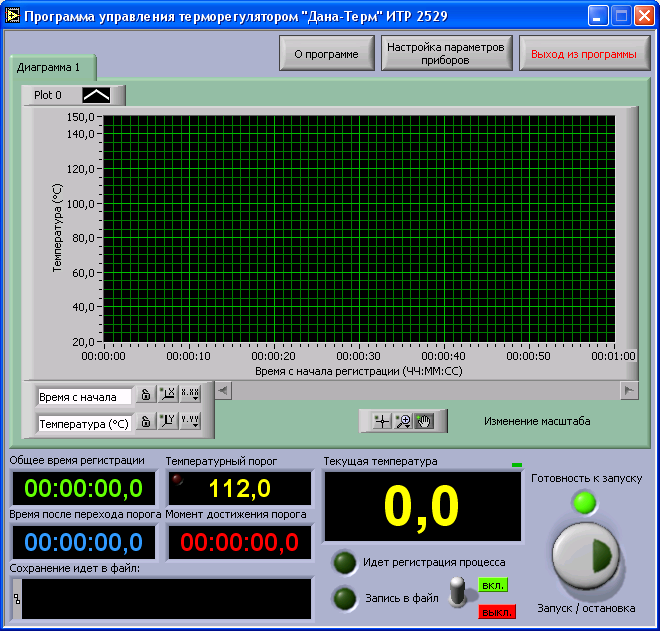This screenshot has width=660, height=631.
Task: Click the scrollbar left arrow under graph
Action: (223, 390)
